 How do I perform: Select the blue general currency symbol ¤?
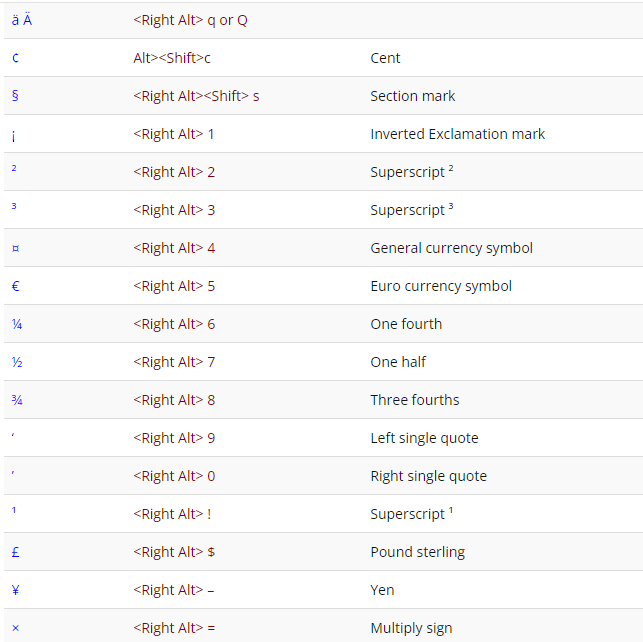coord(15,248)
